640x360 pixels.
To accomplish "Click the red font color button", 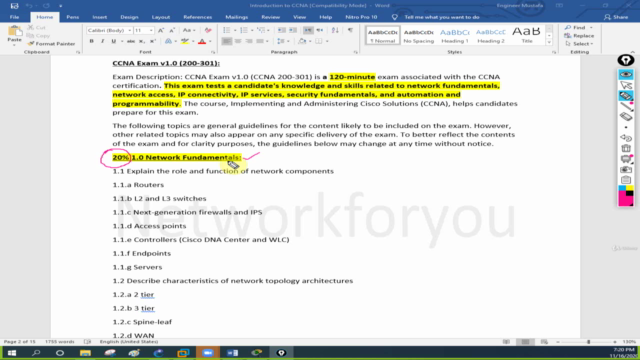I will pos(202,41).
